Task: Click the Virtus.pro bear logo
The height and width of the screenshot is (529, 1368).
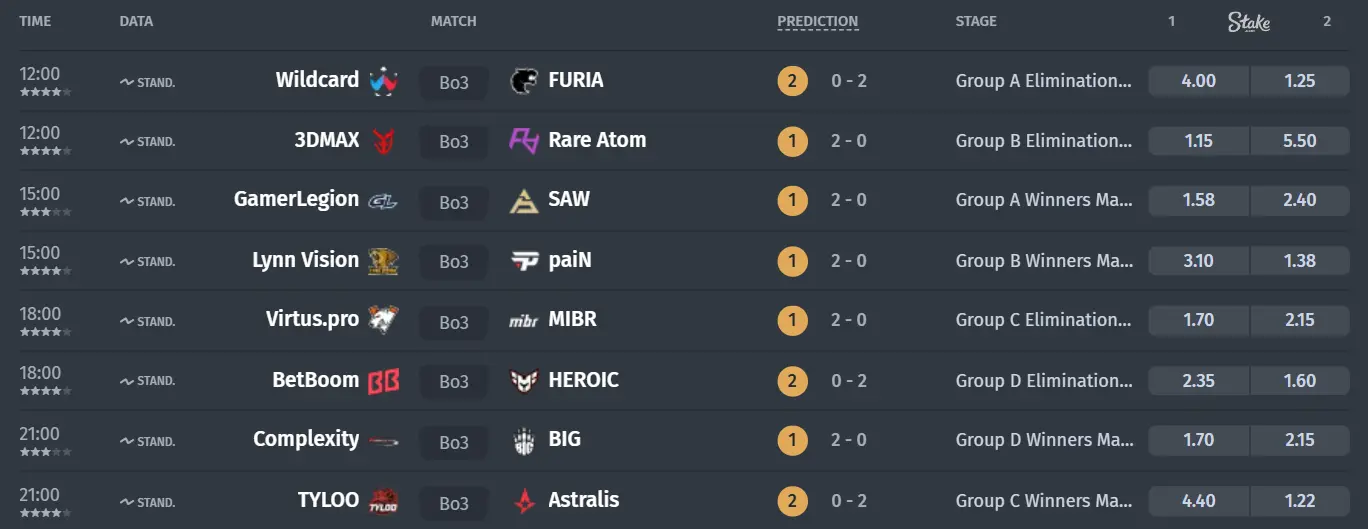Action: tap(383, 320)
